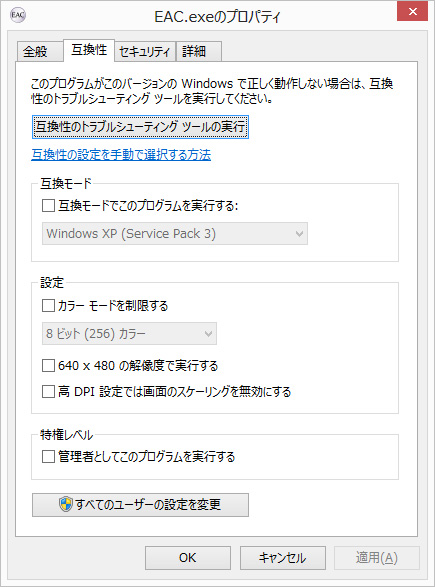Click the EAC application icon in title bar
Image resolution: width=435 pixels, height=587 pixels.
[x=18, y=15]
